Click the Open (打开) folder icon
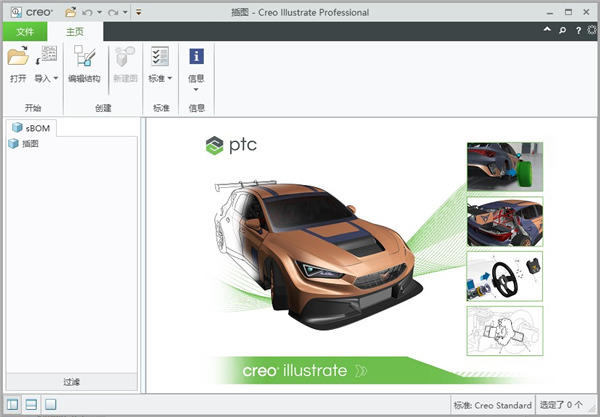The image size is (600, 417). pyautogui.click(x=17, y=57)
